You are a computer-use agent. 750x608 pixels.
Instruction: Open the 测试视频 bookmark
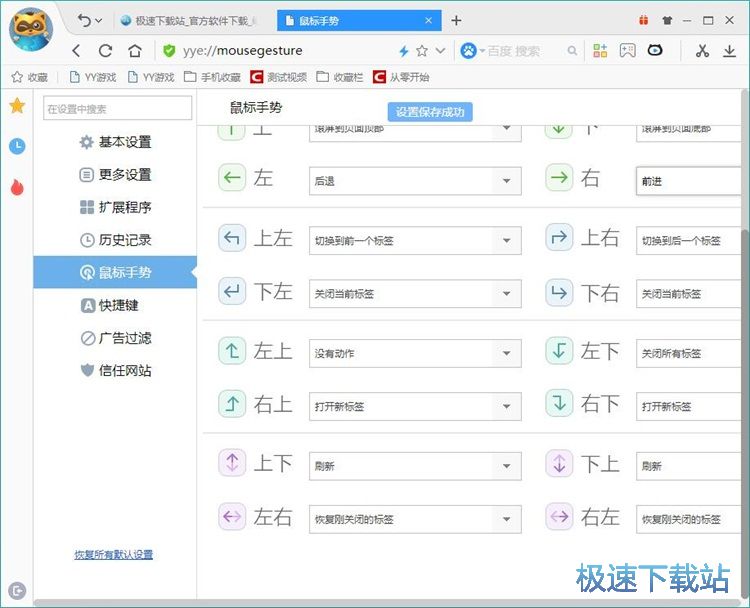tap(278, 77)
